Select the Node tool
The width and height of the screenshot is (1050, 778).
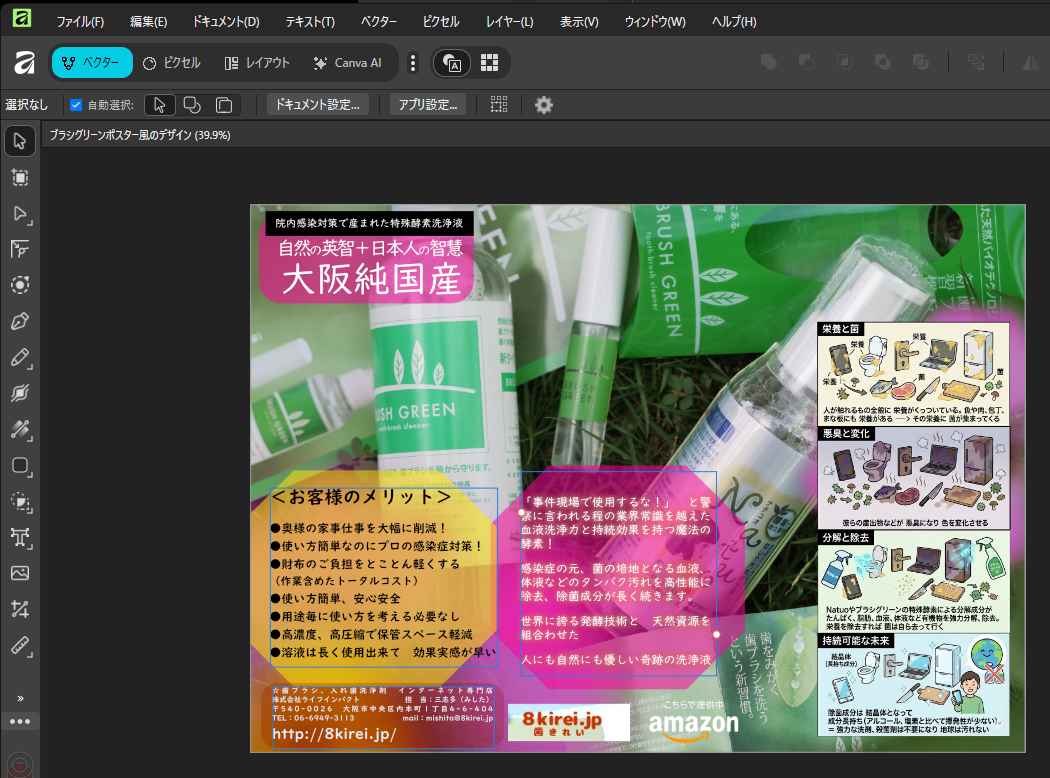coord(19,213)
